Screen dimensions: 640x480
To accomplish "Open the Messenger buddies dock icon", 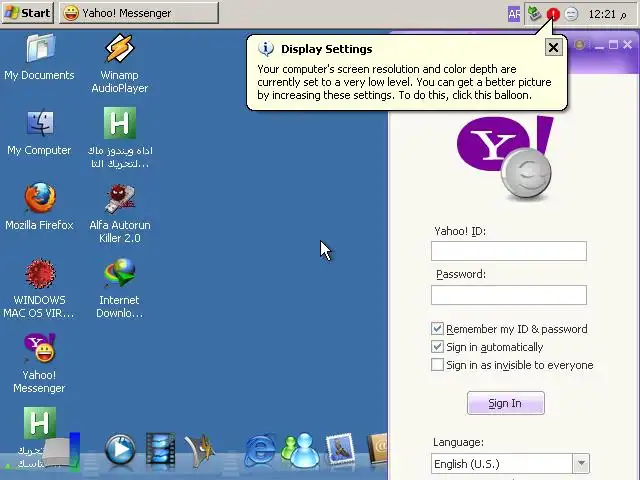I will coord(300,450).
